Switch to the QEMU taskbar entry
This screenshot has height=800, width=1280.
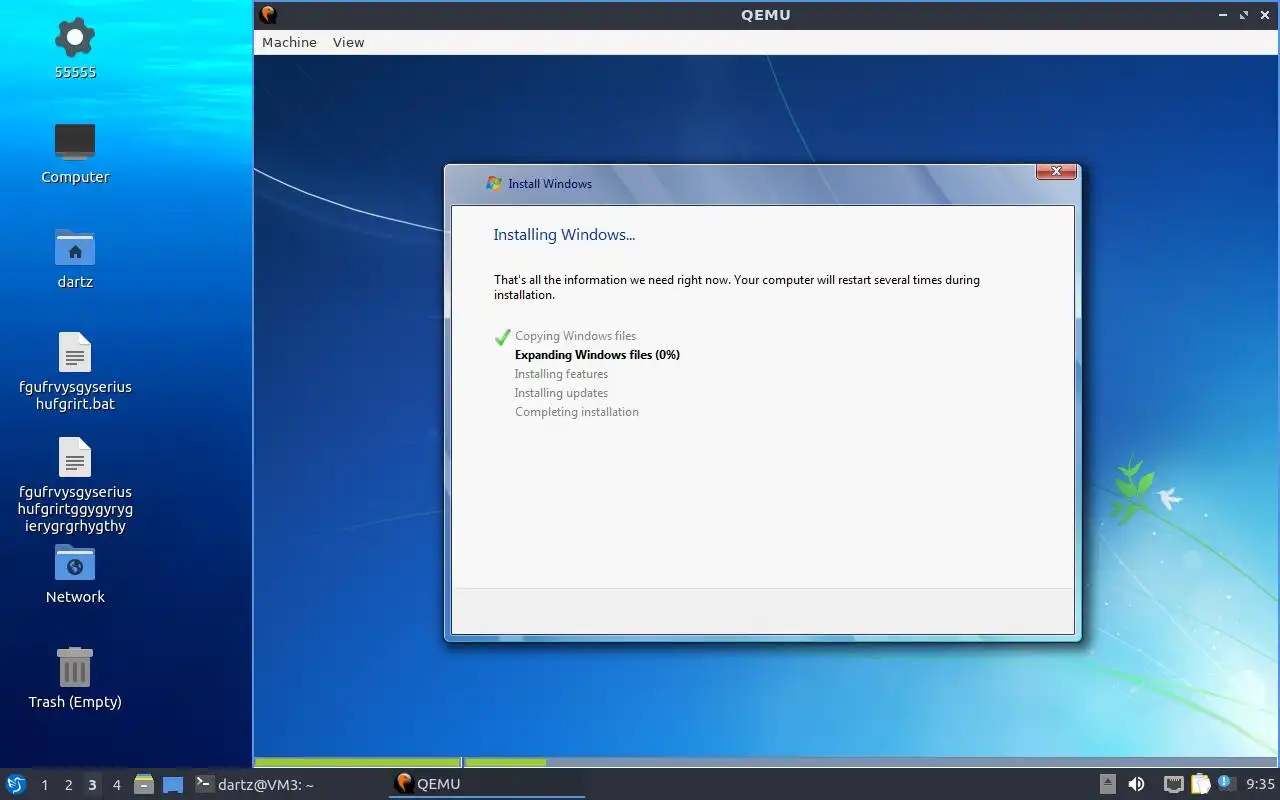(487, 784)
